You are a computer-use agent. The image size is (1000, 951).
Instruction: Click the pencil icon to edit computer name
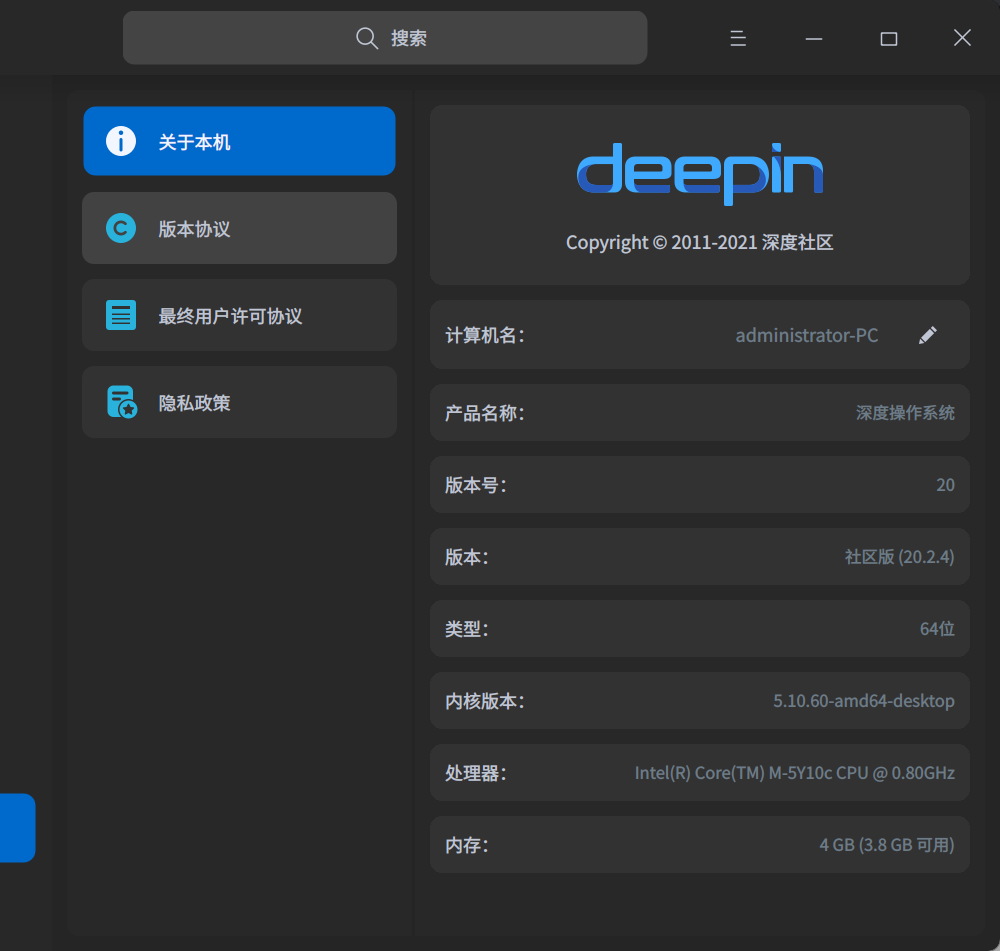[x=928, y=335]
